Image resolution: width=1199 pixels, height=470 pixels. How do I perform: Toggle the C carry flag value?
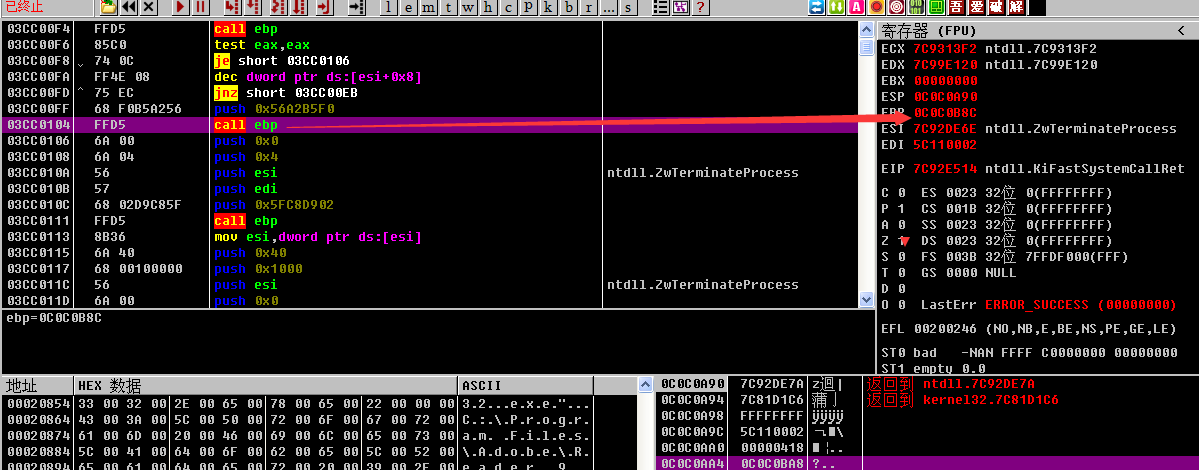(904, 193)
